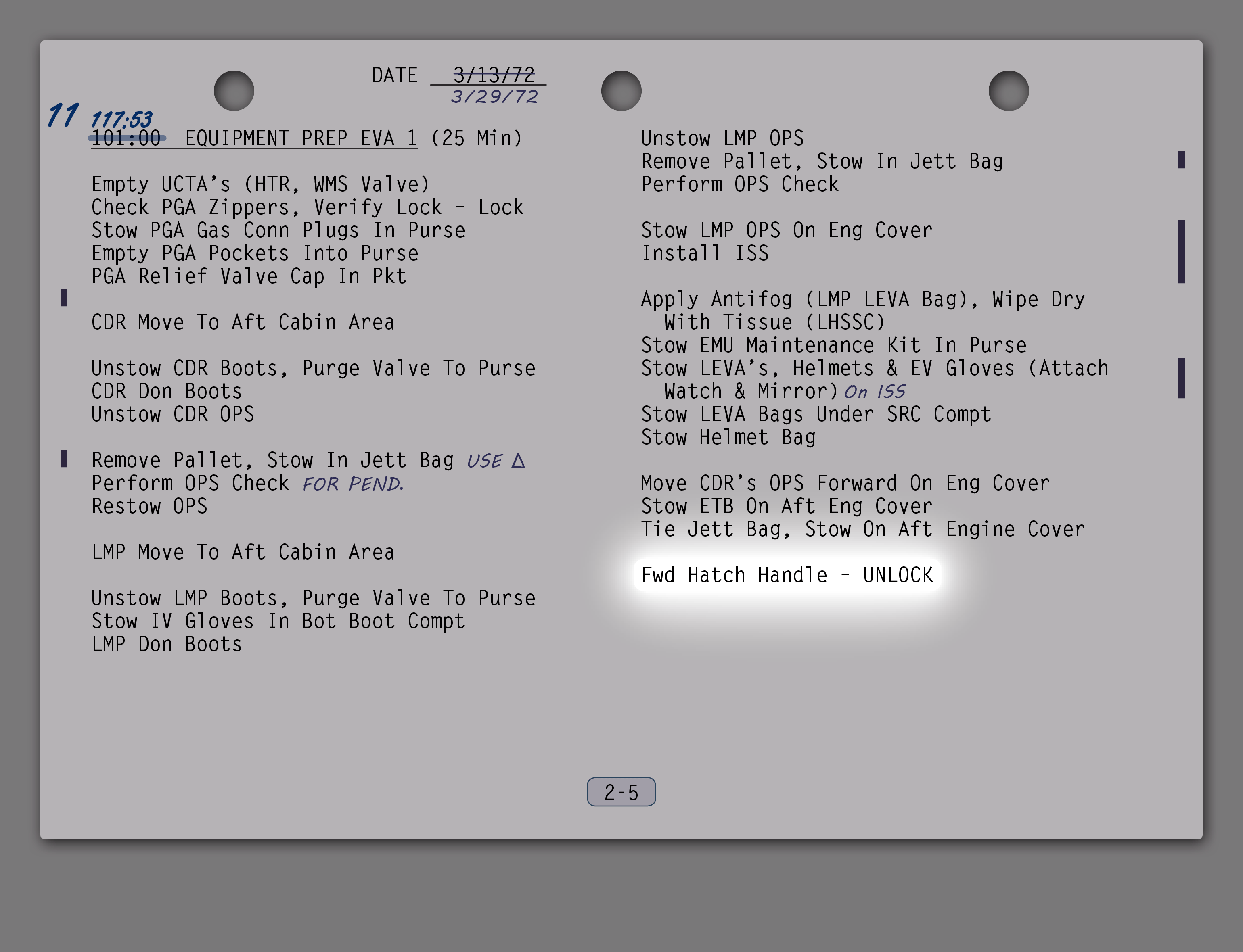Screen dimensions: 1243x952
Task: Click the struck-out 101:00 time
Action: (x=127, y=138)
